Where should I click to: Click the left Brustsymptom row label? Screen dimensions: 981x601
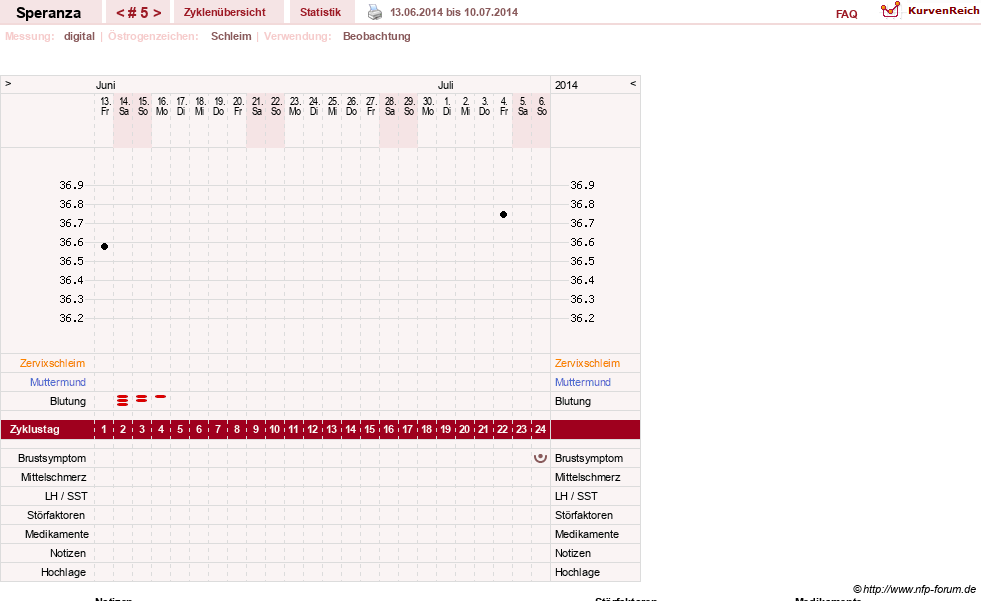(x=52, y=458)
